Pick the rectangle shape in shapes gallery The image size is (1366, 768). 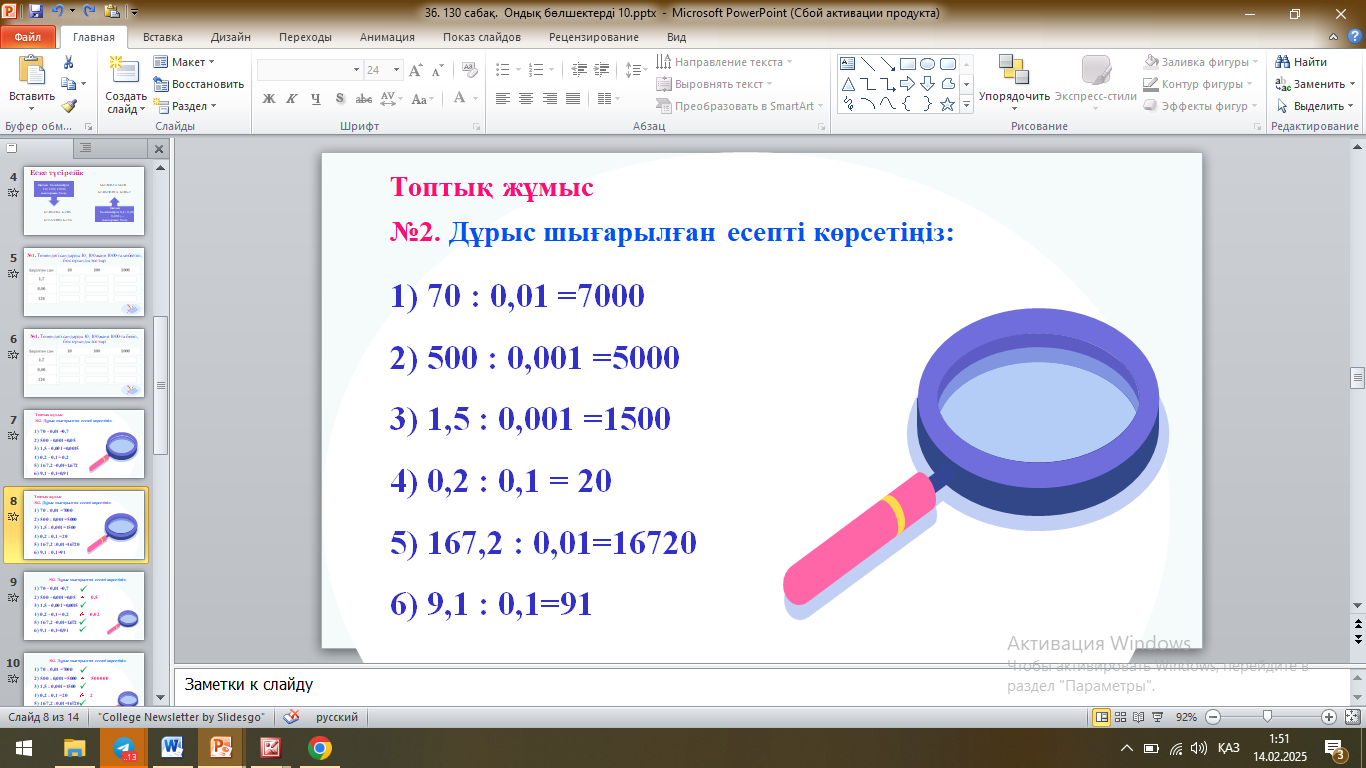pos(908,64)
